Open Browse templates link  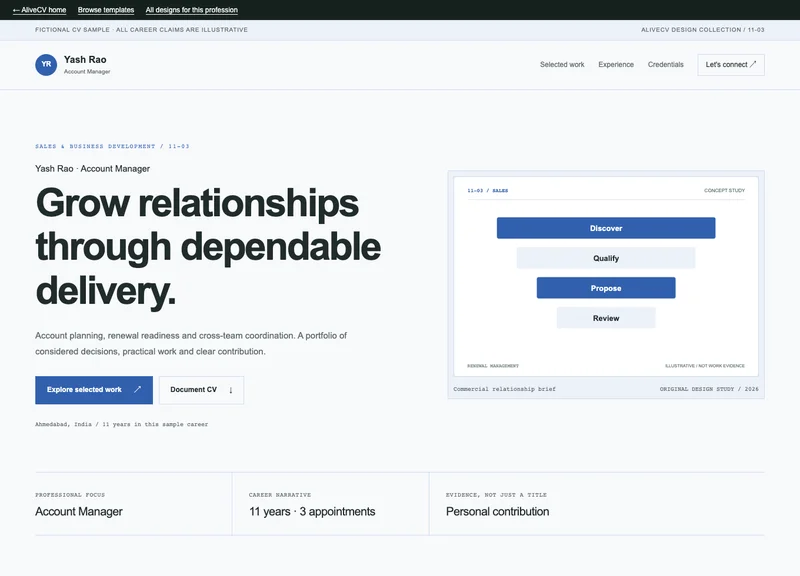(x=106, y=10)
